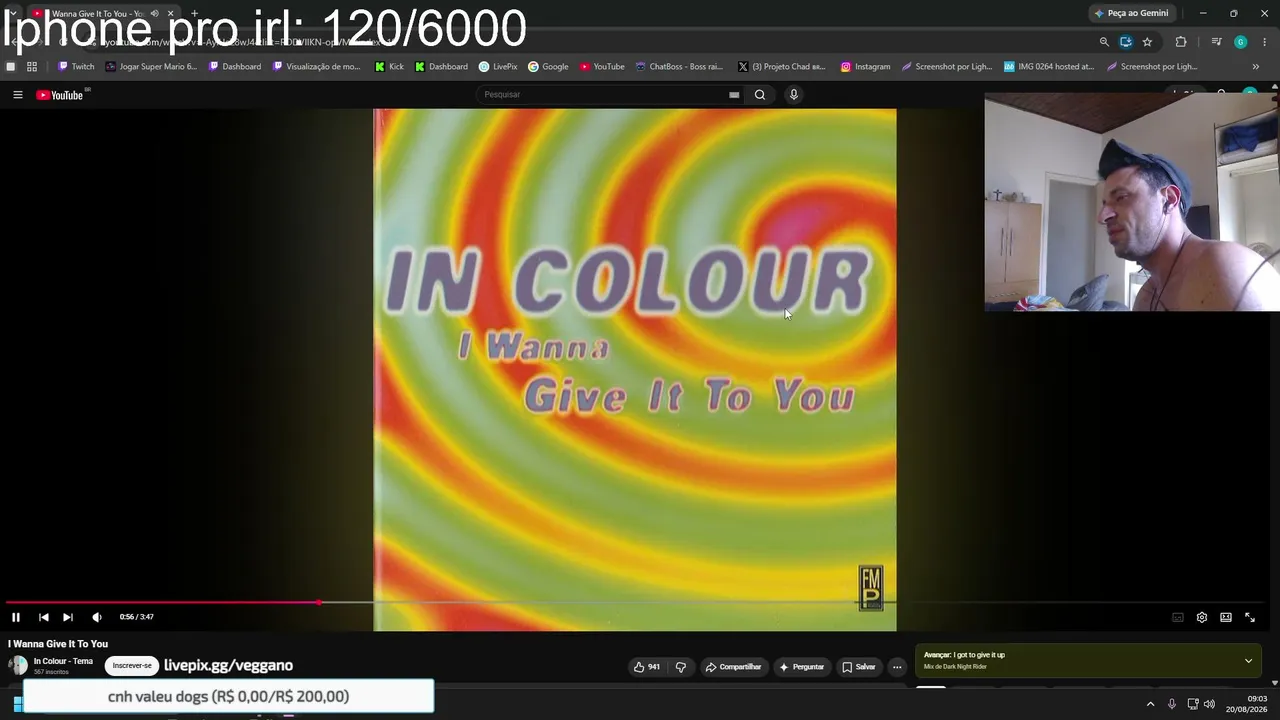This screenshot has width=1280, height=720.
Task: Open the apps grid icon in the bookmarks bar
Action: [32, 67]
